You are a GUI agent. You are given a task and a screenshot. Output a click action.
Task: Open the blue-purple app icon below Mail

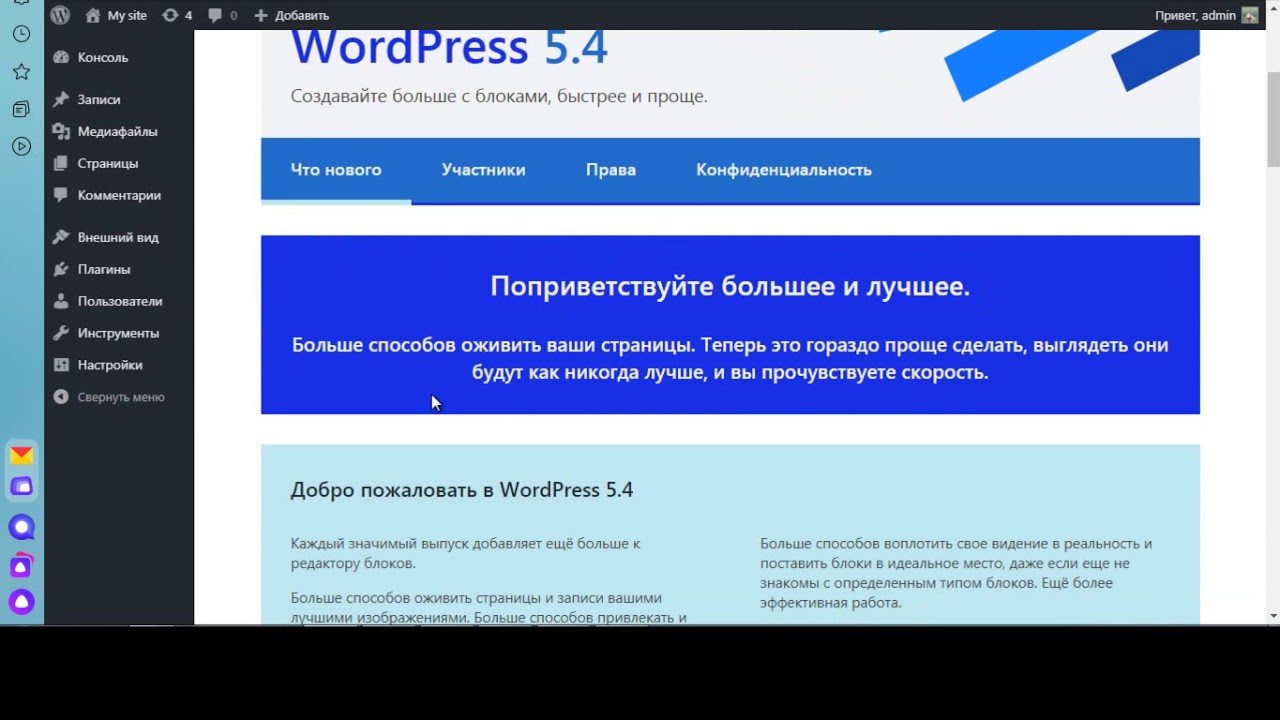pos(21,487)
